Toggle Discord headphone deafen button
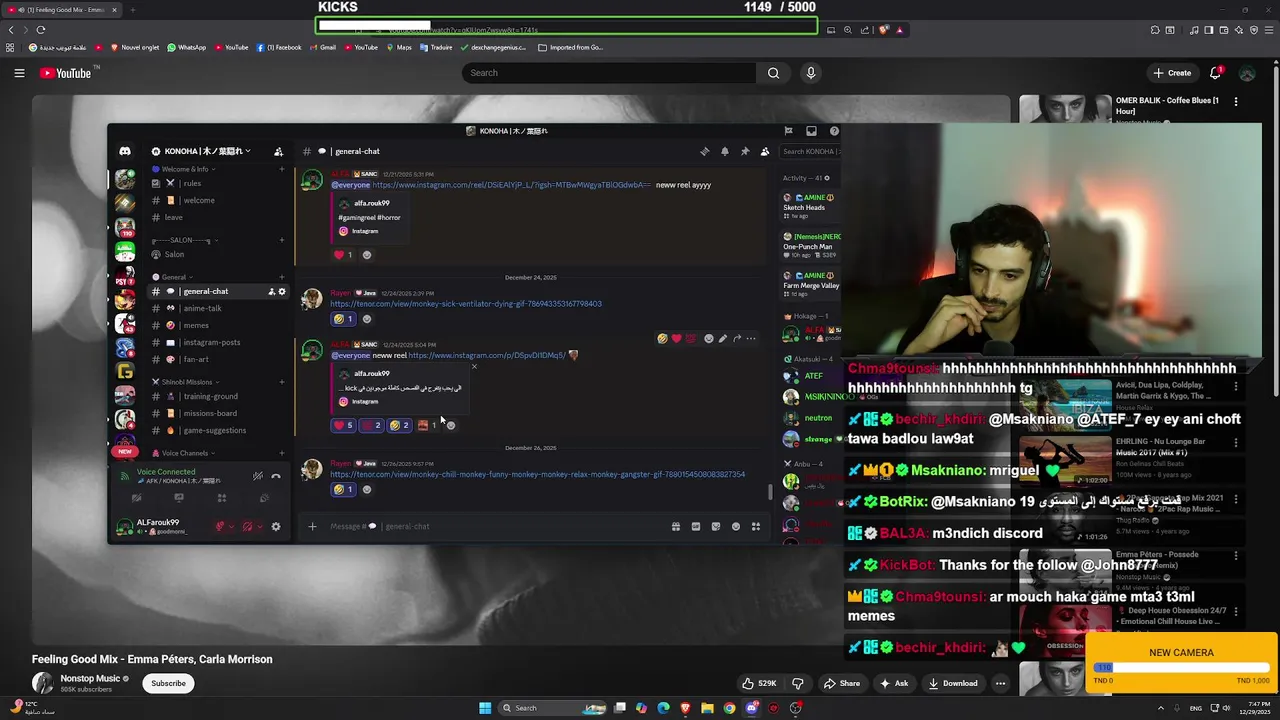 coord(247,526)
